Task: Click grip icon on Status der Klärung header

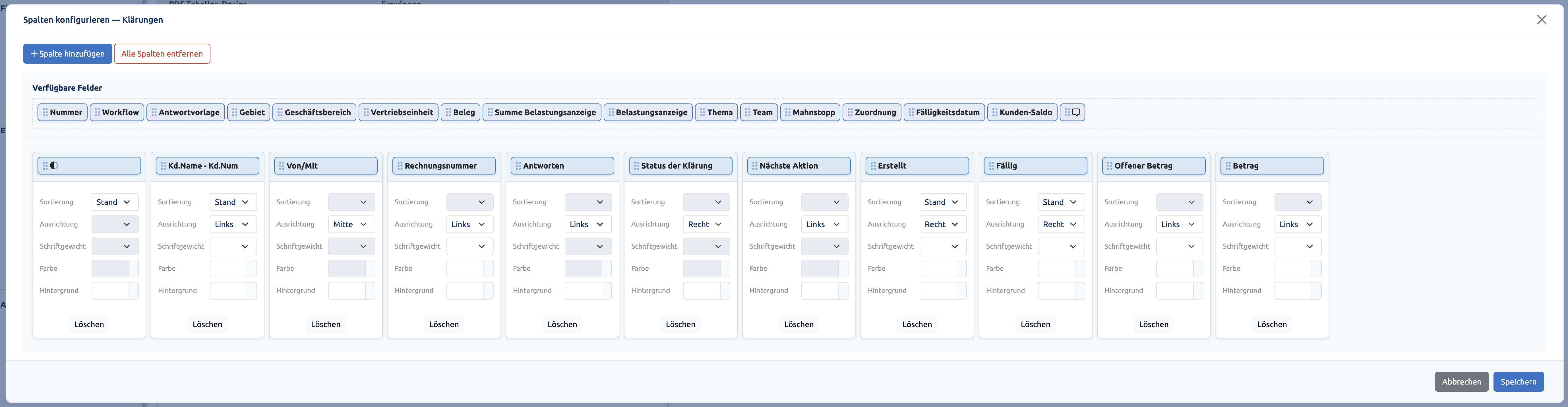Action: click(636, 165)
